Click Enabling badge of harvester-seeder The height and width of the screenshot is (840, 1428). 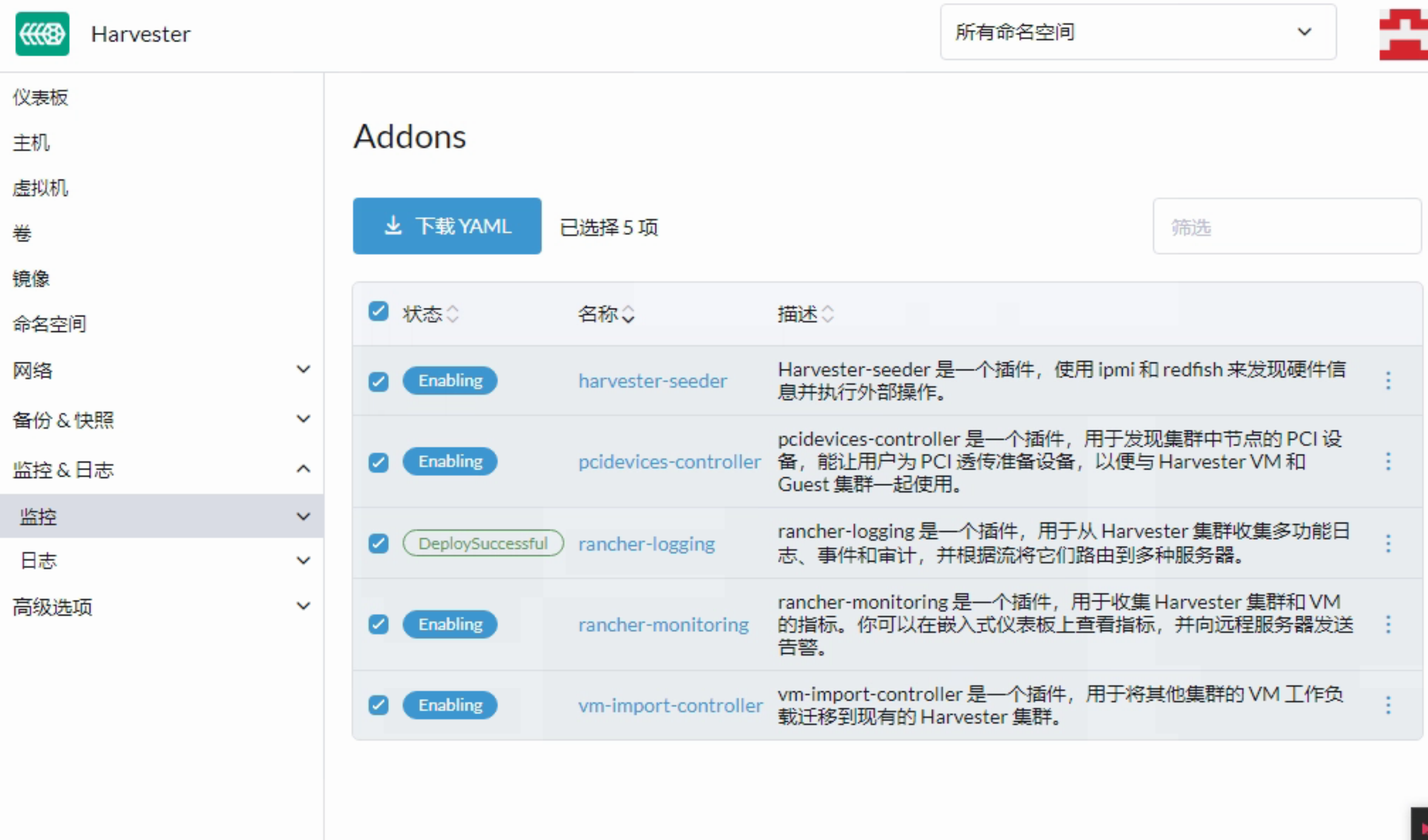450,381
